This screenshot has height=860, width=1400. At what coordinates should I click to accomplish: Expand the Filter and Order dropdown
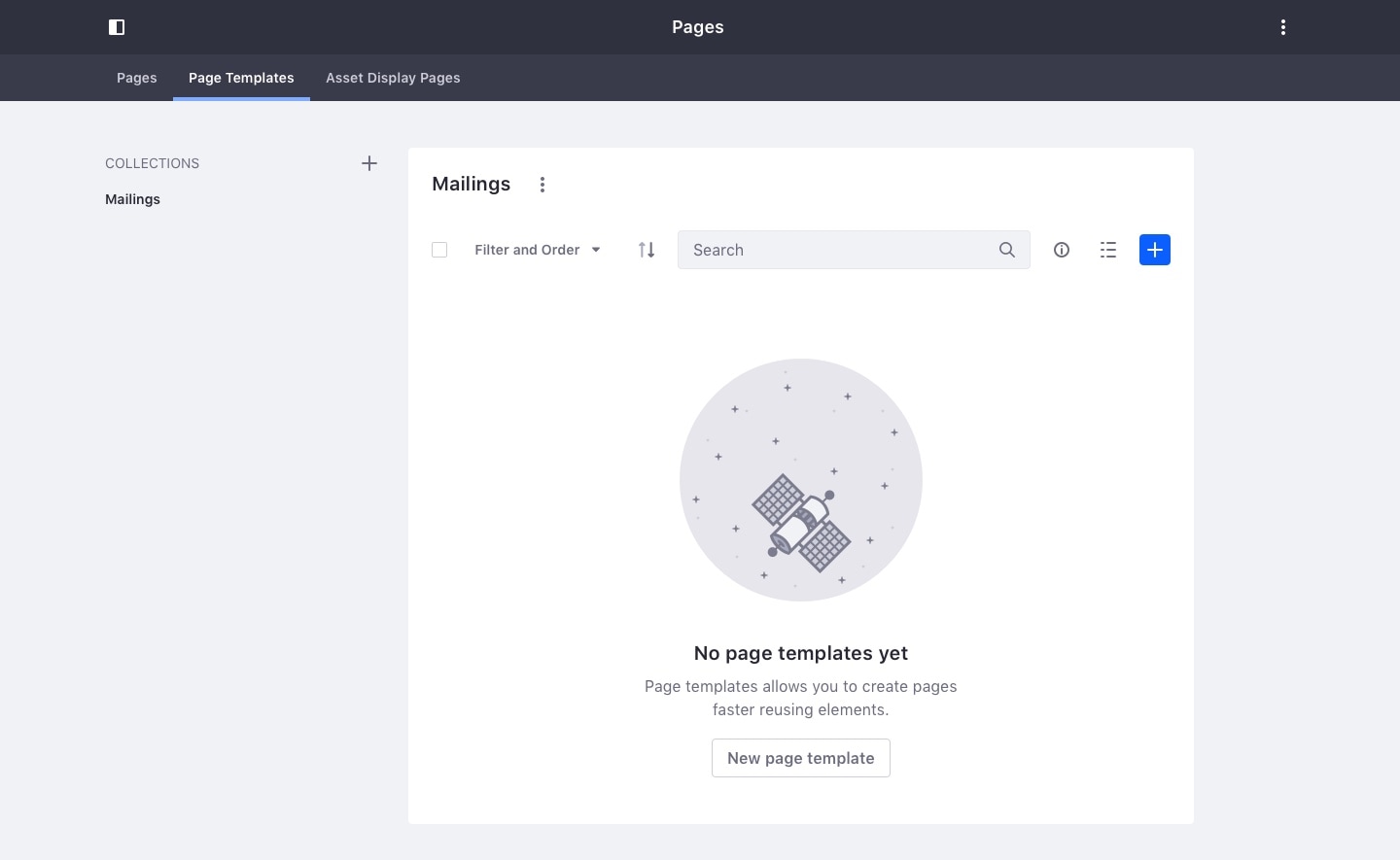537,250
